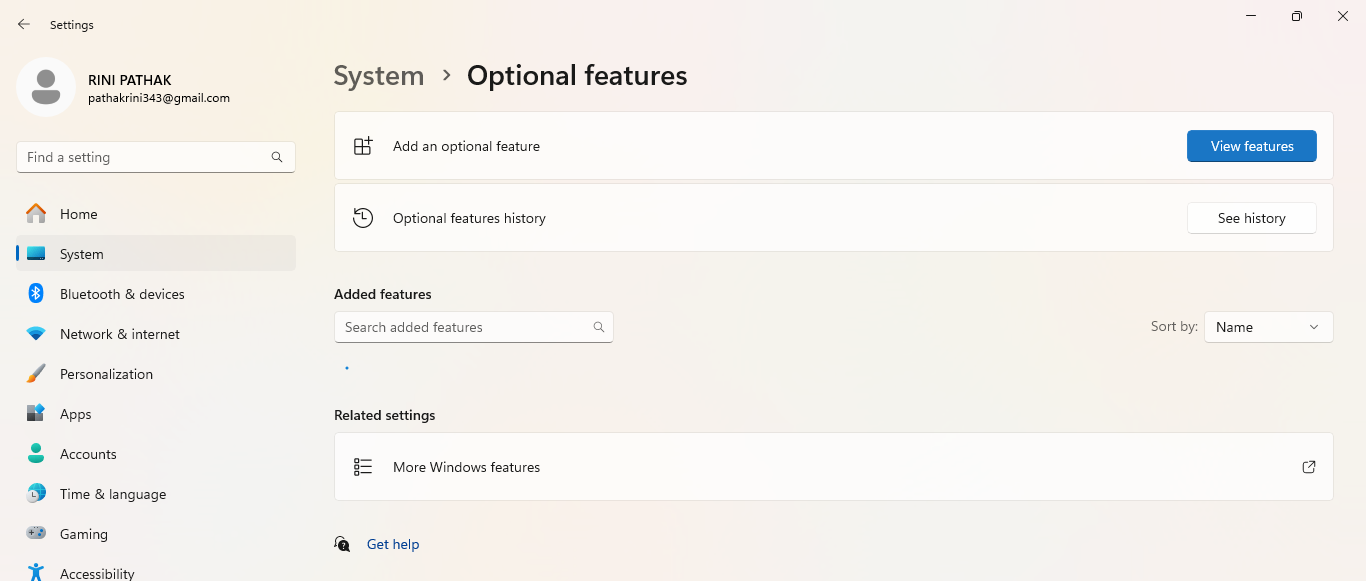Click the Network & internet Wi-Fi icon
The width and height of the screenshot is (1366, 581).
coord(36,334)
